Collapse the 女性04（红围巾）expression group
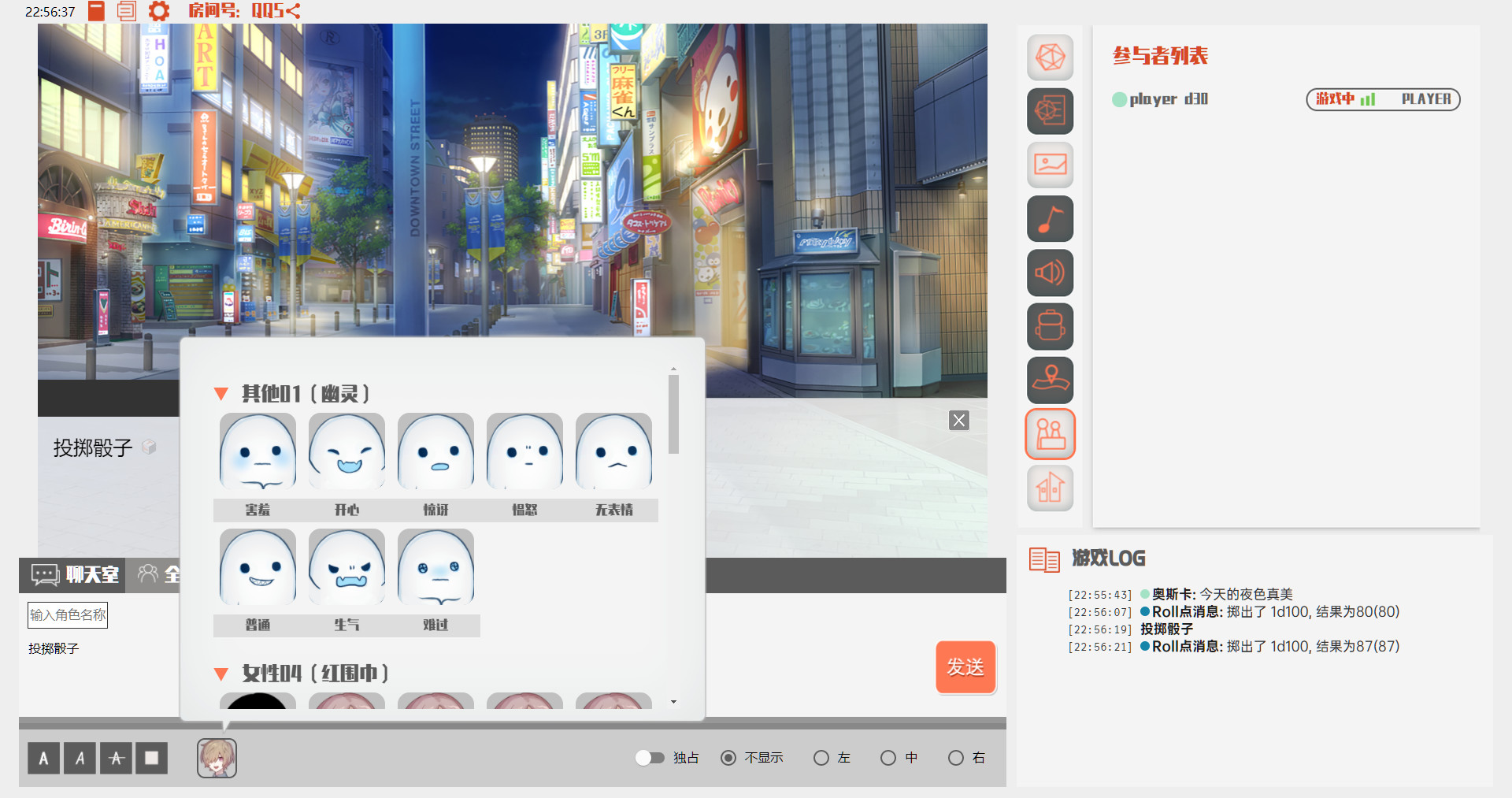Viewport: 1512px width, 798px height. pos(221,674)
